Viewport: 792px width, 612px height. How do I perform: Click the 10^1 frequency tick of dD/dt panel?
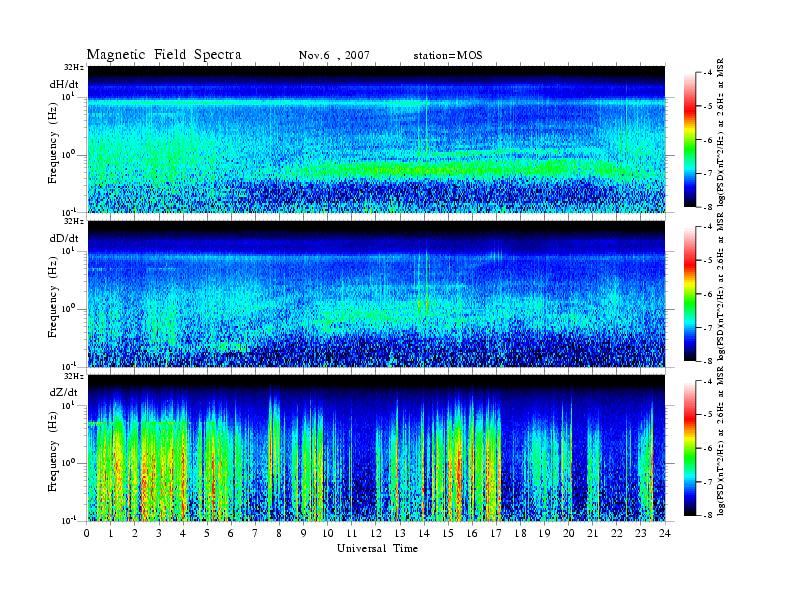point(68,251)
